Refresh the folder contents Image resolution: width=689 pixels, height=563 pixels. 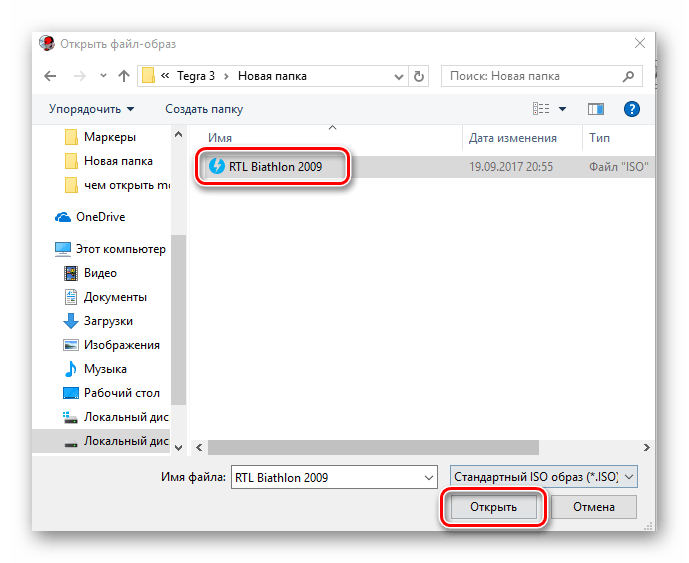(x=419, y=76)
